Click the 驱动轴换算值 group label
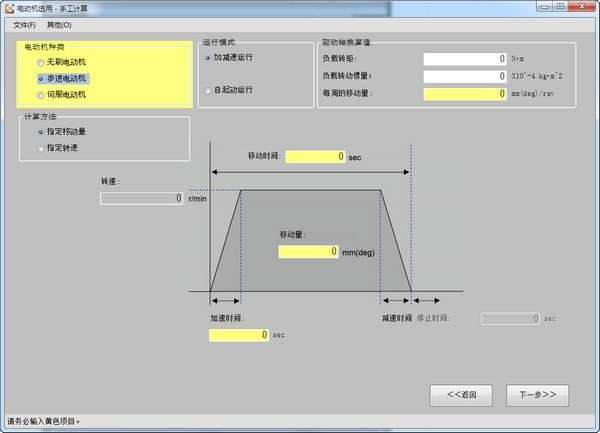Image resolution: width=600 pixels, height=433 pixels. [x=347, y=42]
